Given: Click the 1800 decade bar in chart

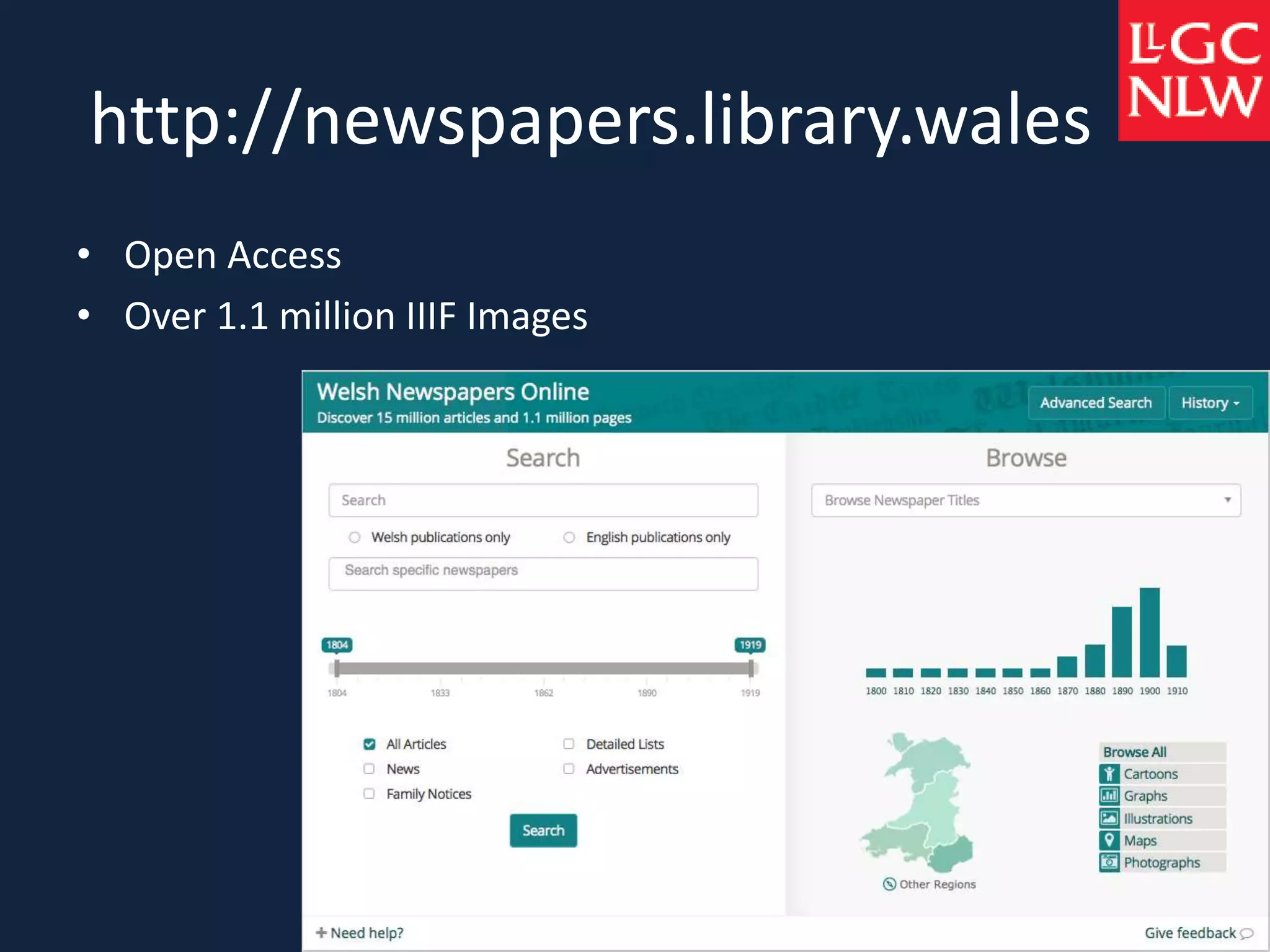Looking at the screenshot, I should click(x=876, y=672).
